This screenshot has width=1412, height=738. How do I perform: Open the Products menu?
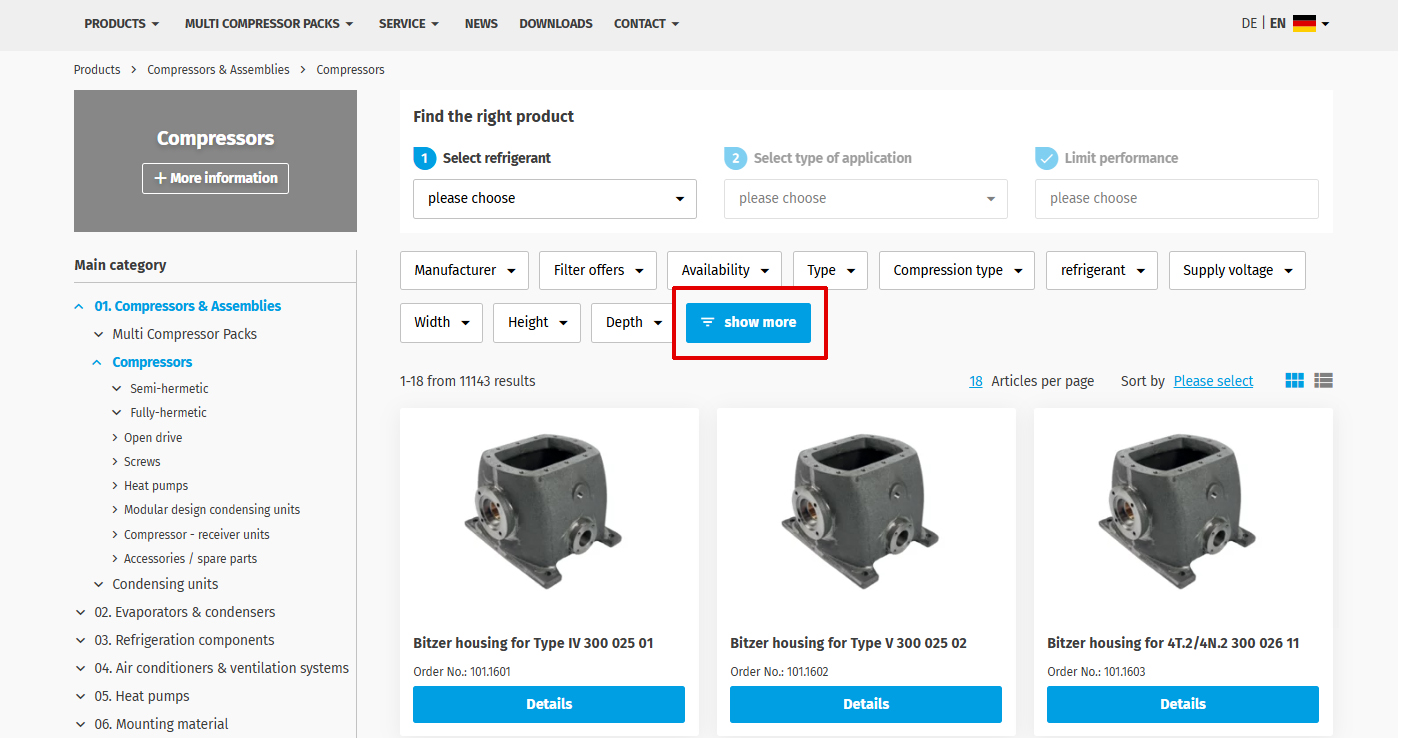(x=121, y=23)
